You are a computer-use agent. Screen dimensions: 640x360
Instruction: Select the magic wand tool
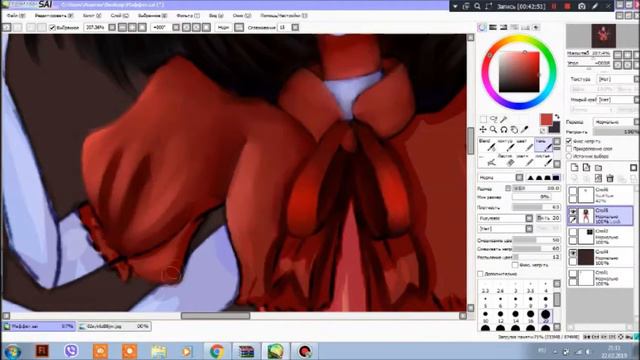[504, 119]
